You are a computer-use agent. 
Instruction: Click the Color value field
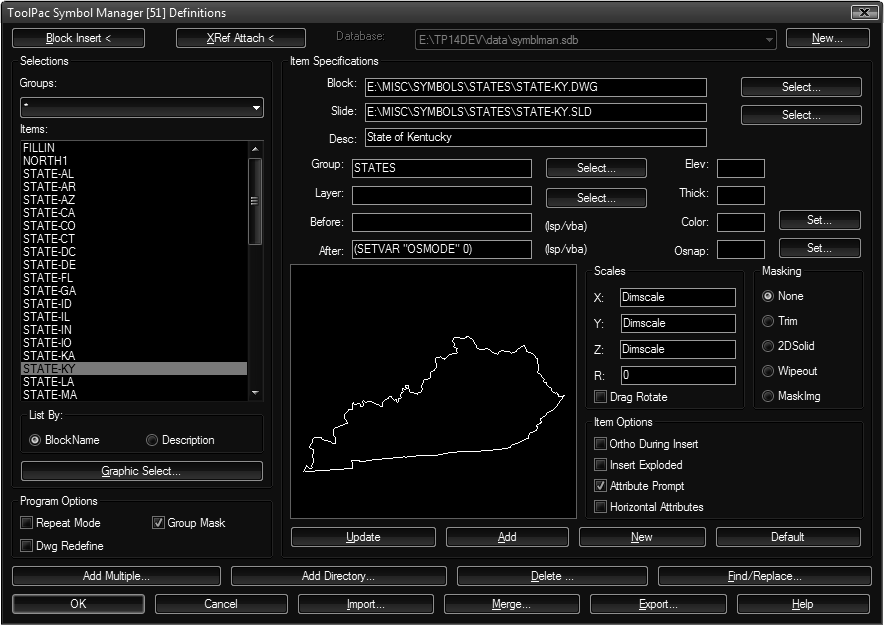click(741, 222)
